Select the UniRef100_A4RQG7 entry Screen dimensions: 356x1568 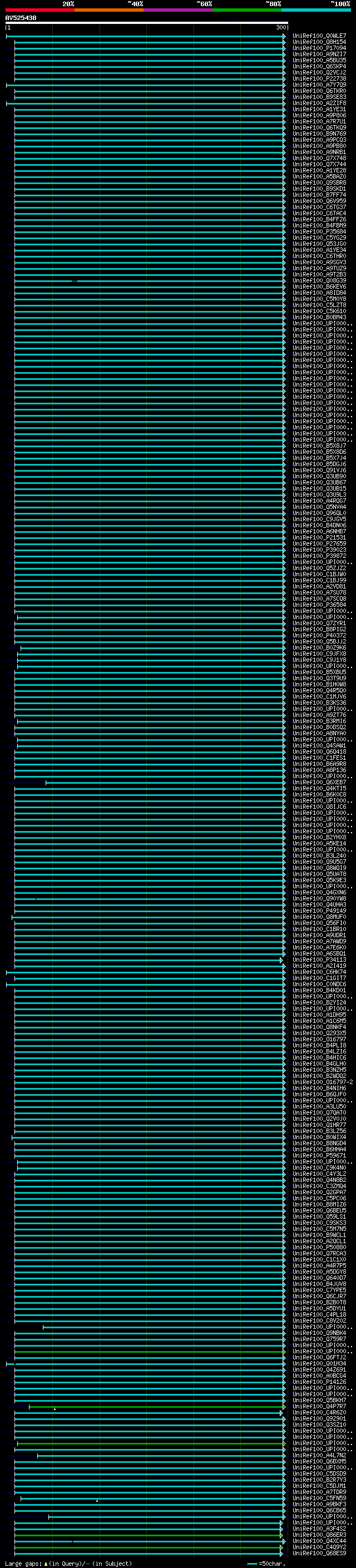point(319,501)
